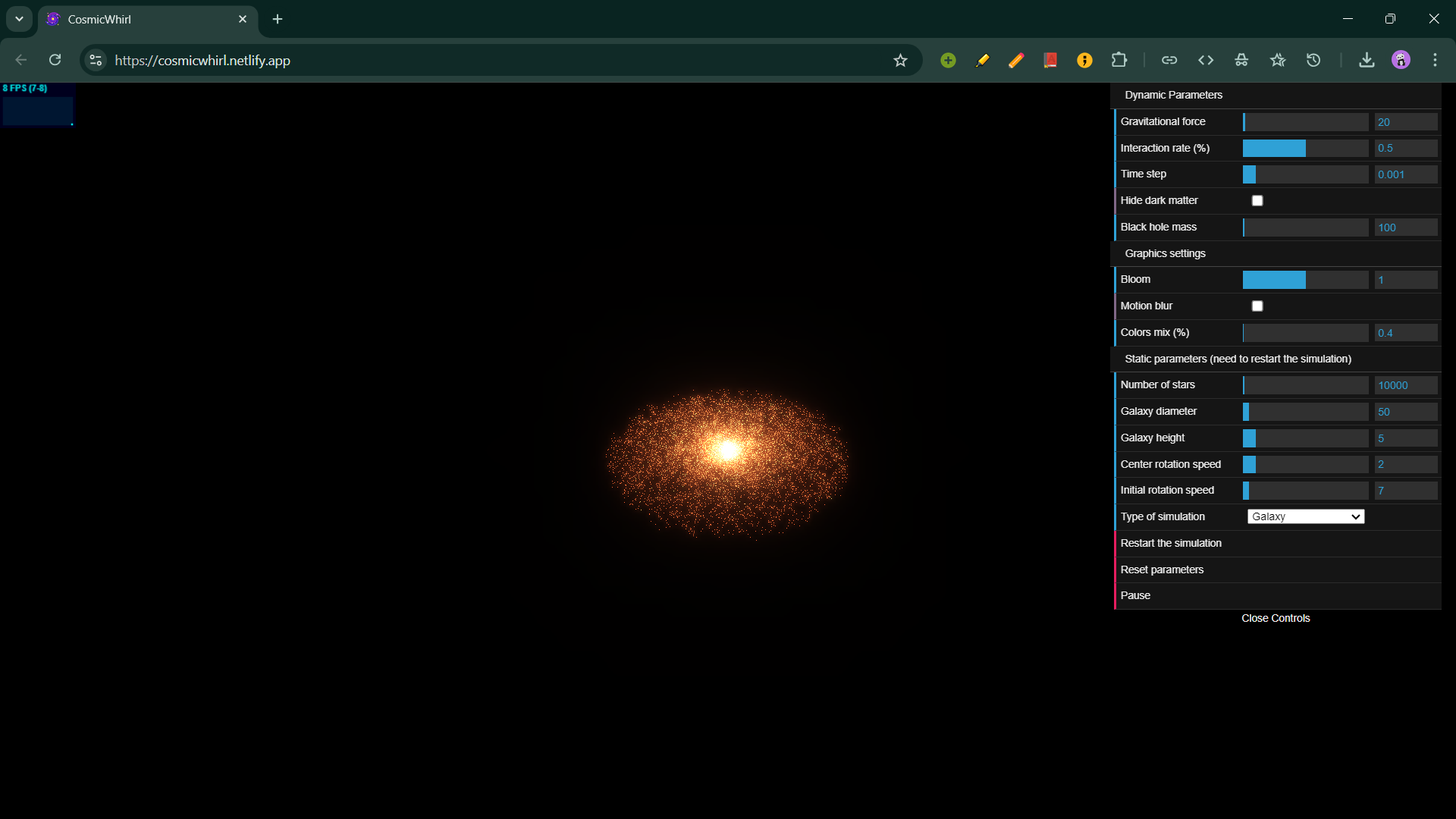
Task: Reload the CosmicWhirl page
Action: 55,60
